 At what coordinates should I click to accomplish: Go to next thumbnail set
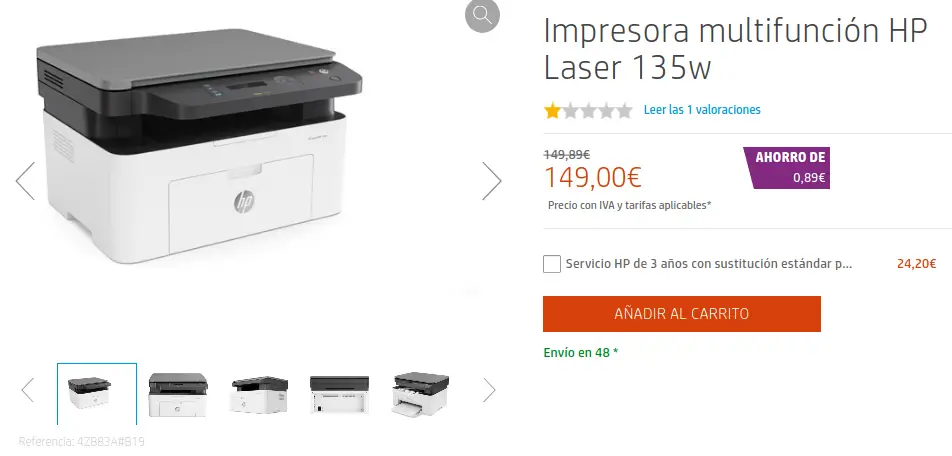click(489, 390)
